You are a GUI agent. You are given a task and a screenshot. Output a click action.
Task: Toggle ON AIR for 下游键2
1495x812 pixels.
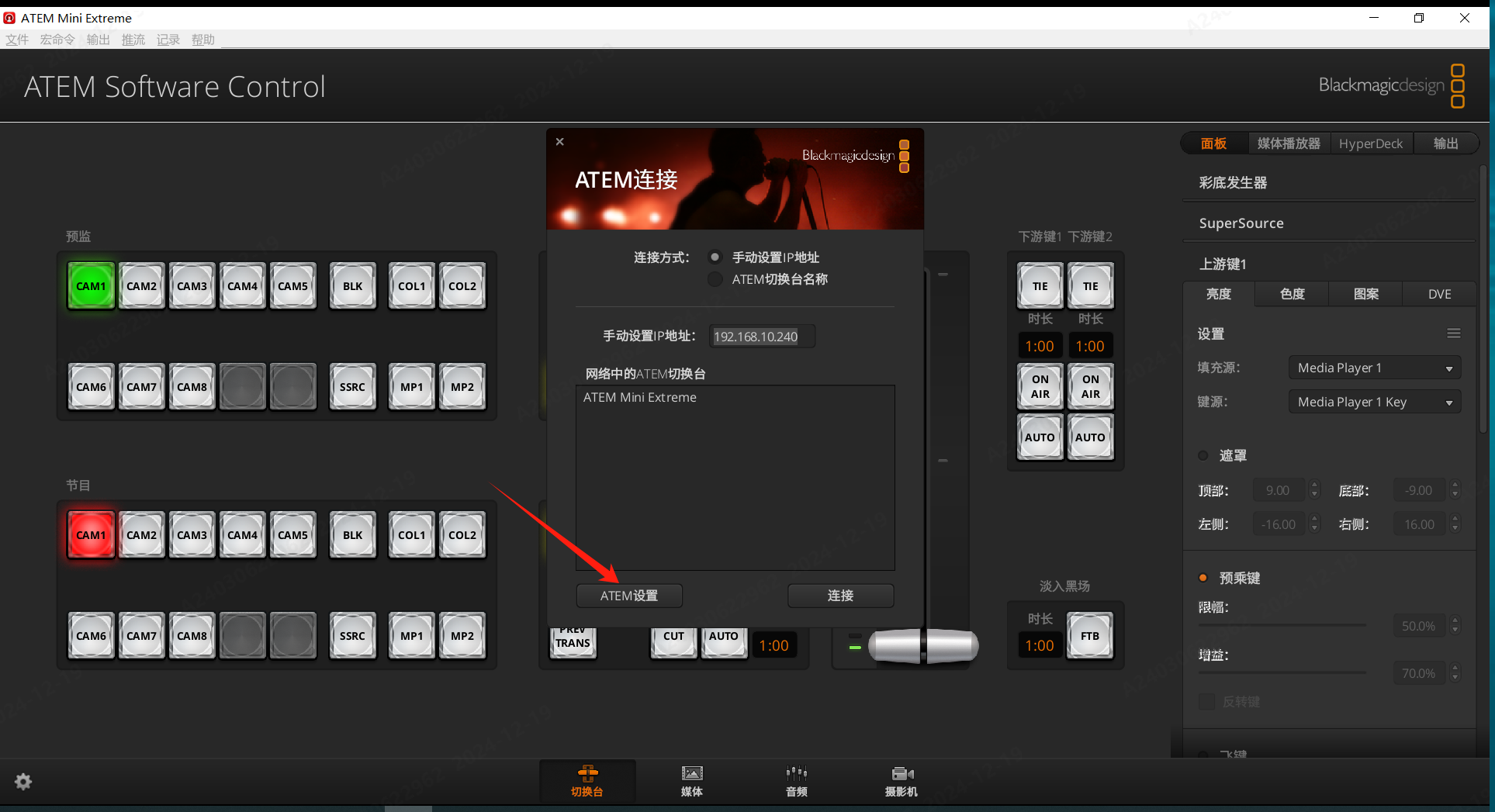(x=1090, y=386)
